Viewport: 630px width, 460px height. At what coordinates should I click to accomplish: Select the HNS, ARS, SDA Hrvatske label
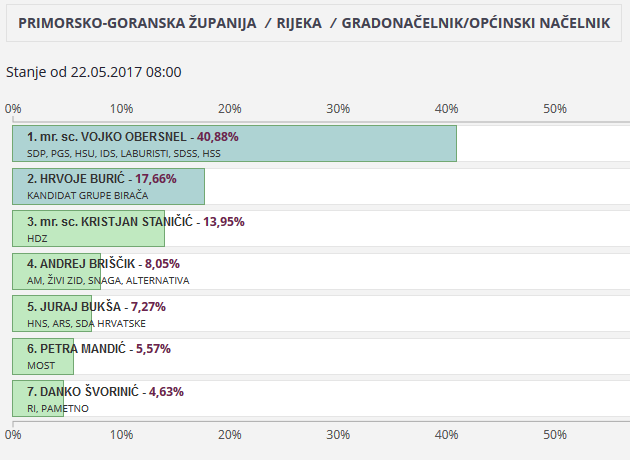(86, 324)
